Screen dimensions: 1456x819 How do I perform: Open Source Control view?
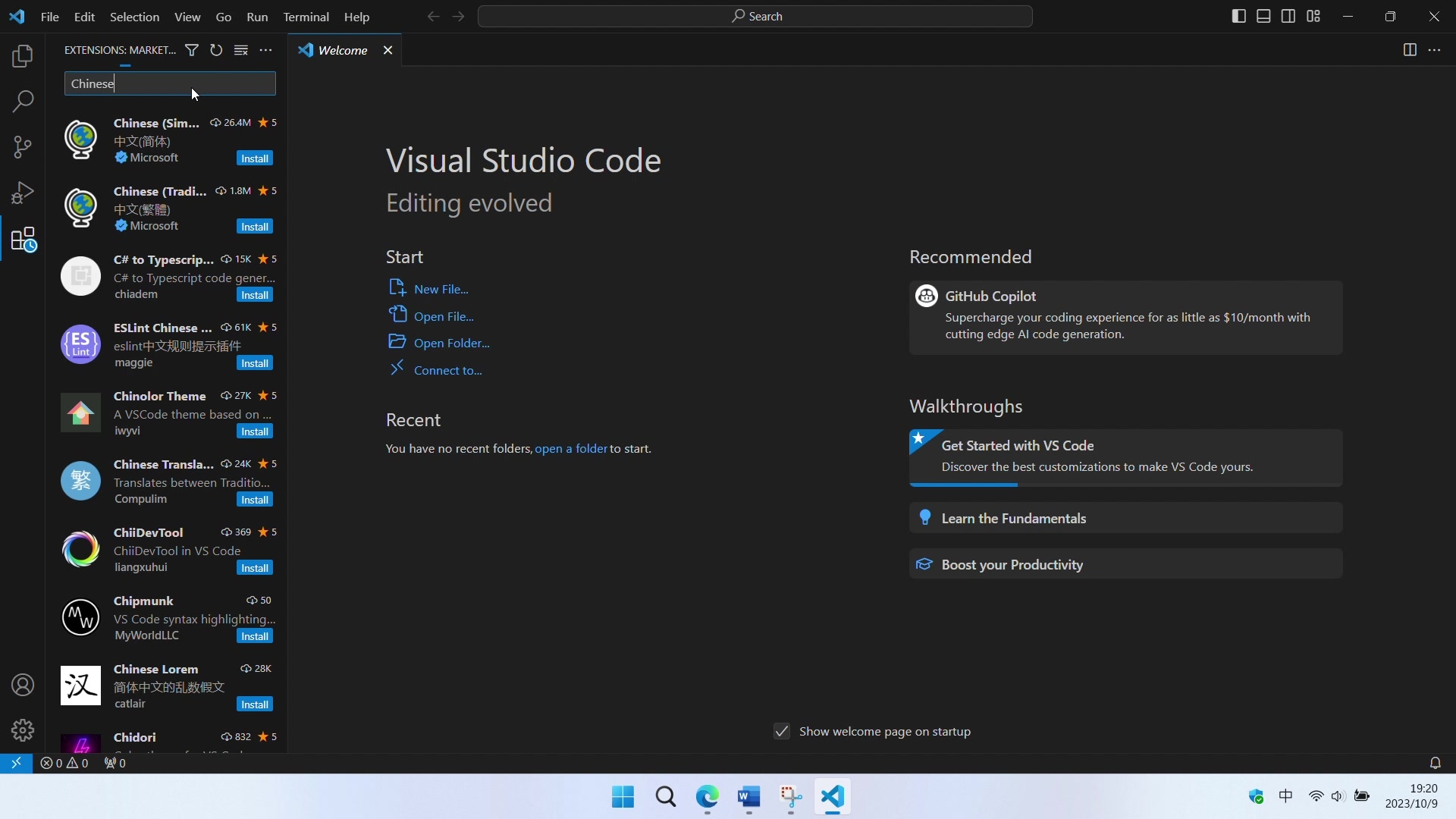click(x=23, y=147)
